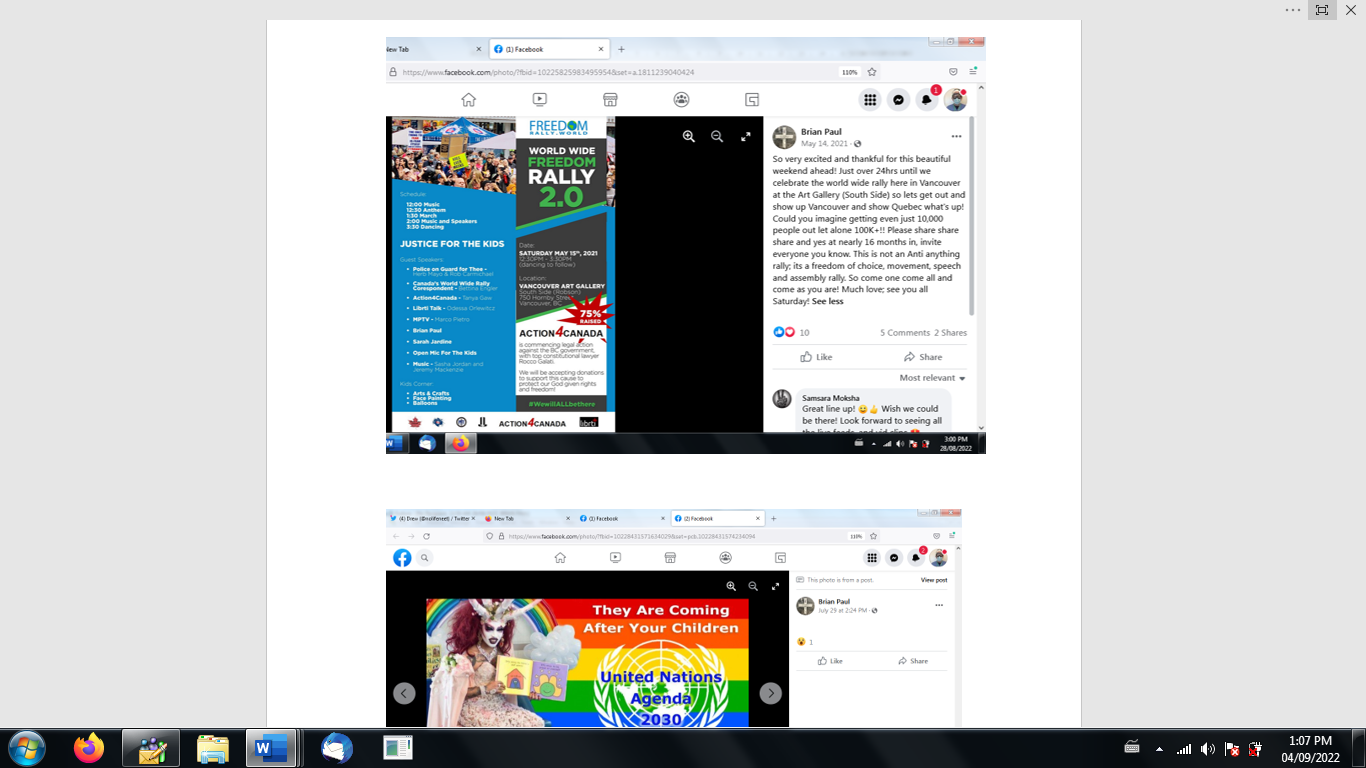Open post options dots beside May 14, 2021 post

point(956,137)
